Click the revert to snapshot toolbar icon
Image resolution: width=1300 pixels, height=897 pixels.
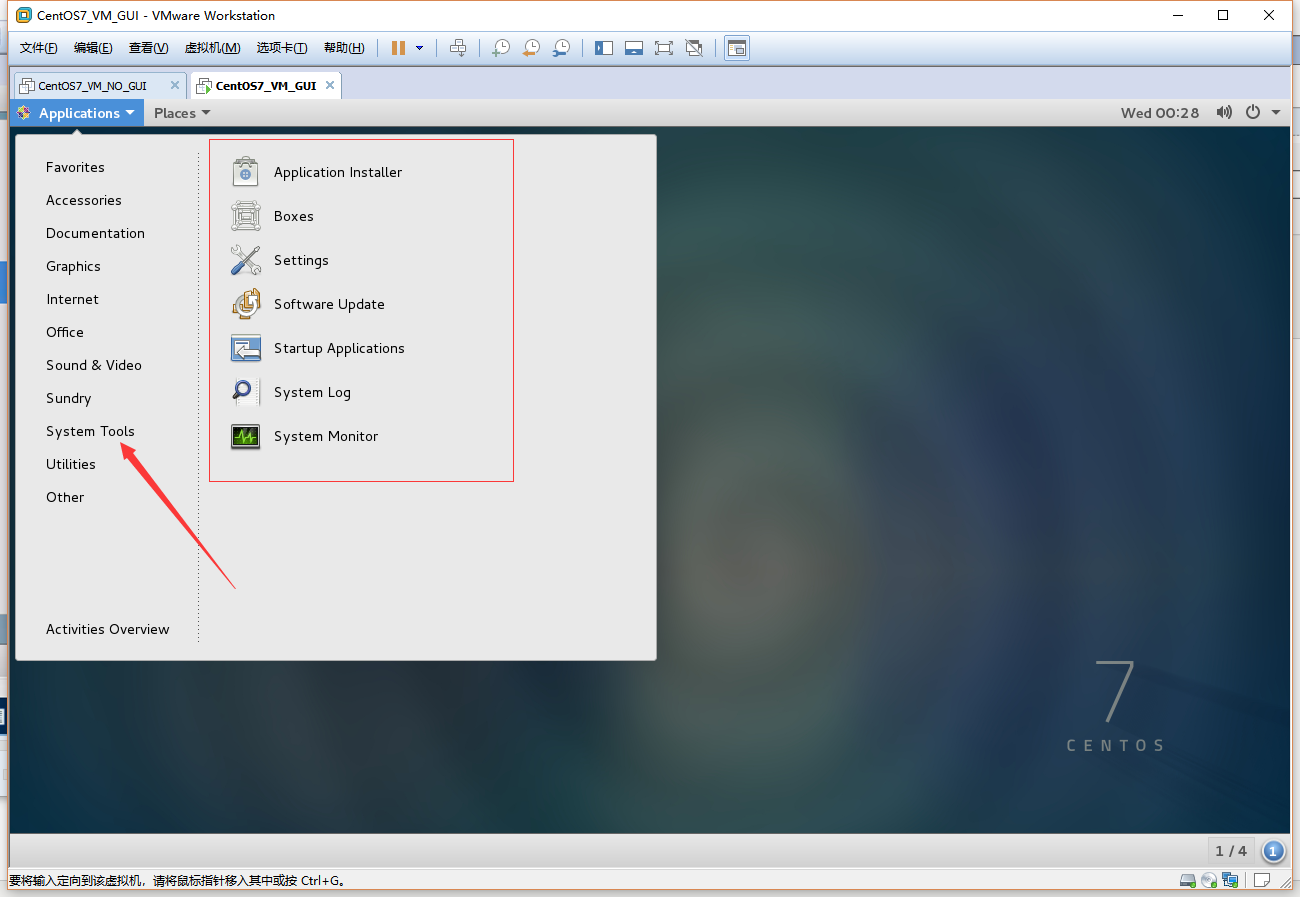(531, 48)
